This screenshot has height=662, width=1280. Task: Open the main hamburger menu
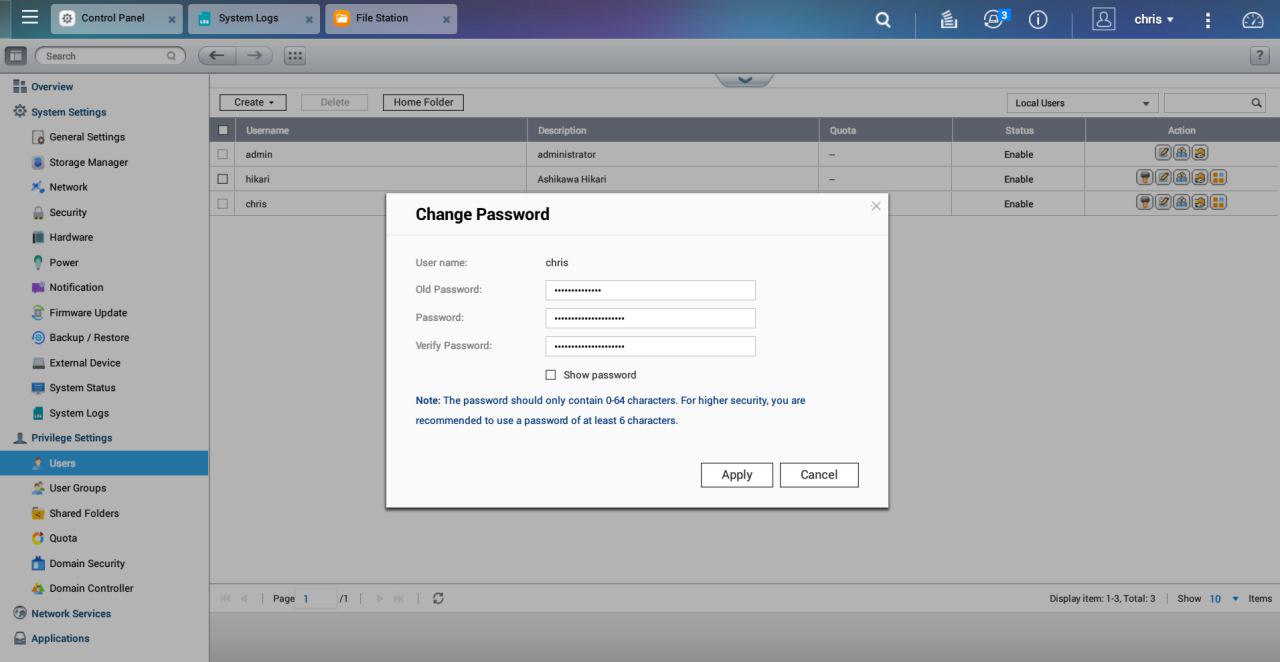(29, 18)
